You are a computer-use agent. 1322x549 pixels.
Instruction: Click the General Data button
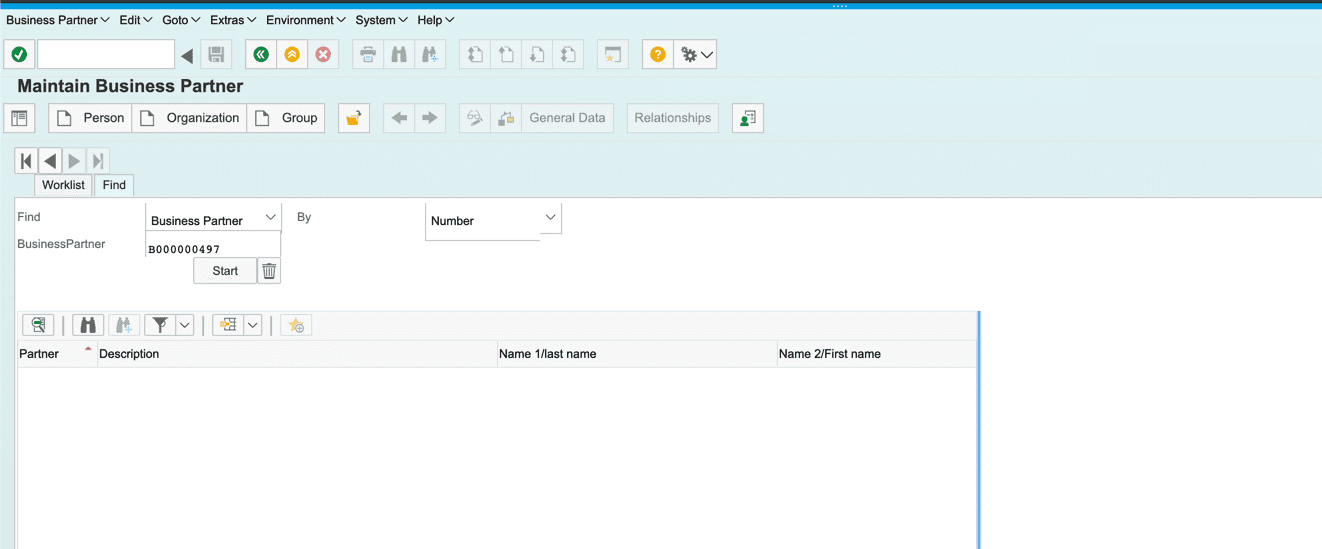point(567,118)
